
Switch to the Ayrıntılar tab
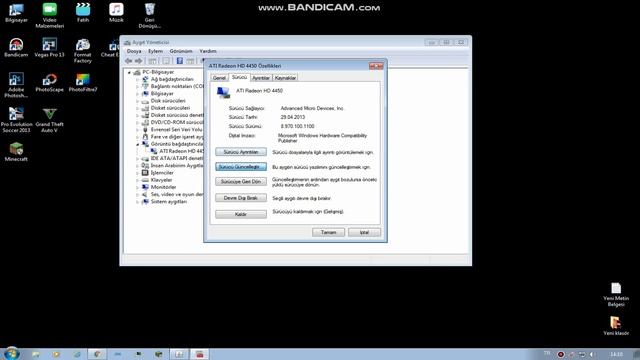[x=261, y=78]
